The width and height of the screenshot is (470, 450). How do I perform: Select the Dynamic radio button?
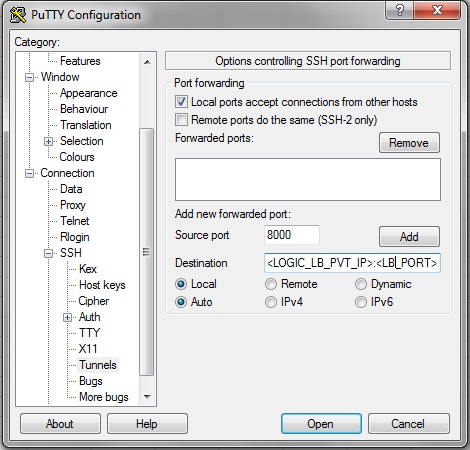point(361,284)
